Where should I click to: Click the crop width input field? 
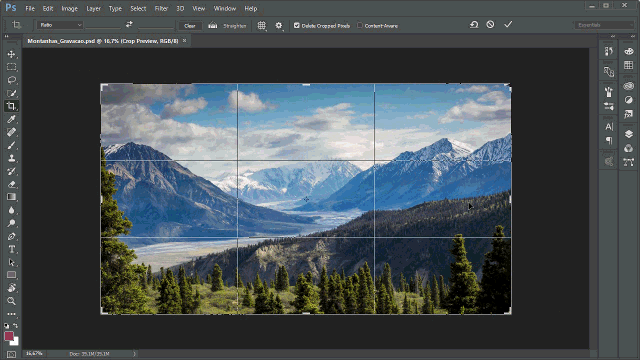(x=103, y=25)
